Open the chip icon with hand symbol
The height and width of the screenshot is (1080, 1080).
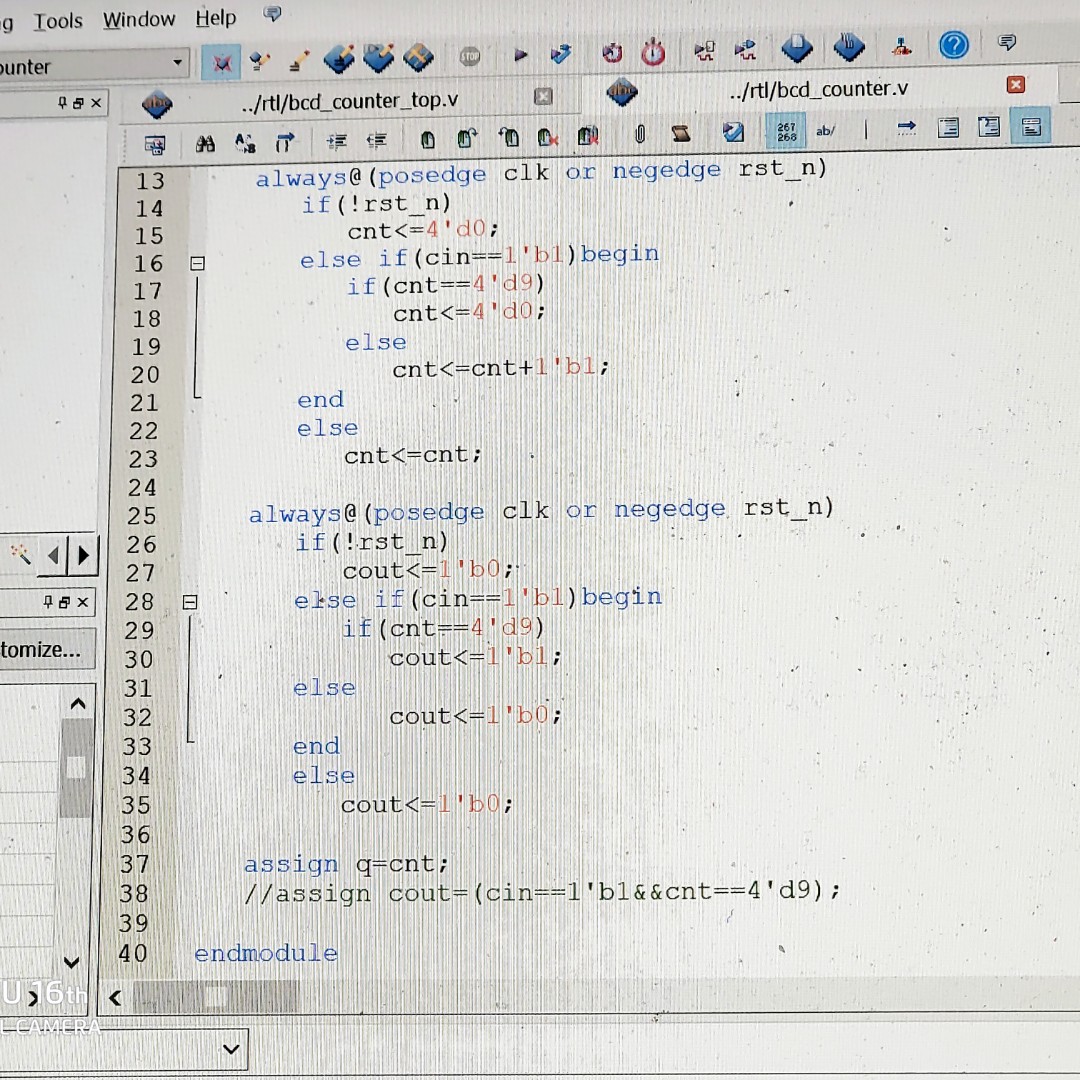tap(849, 48)
